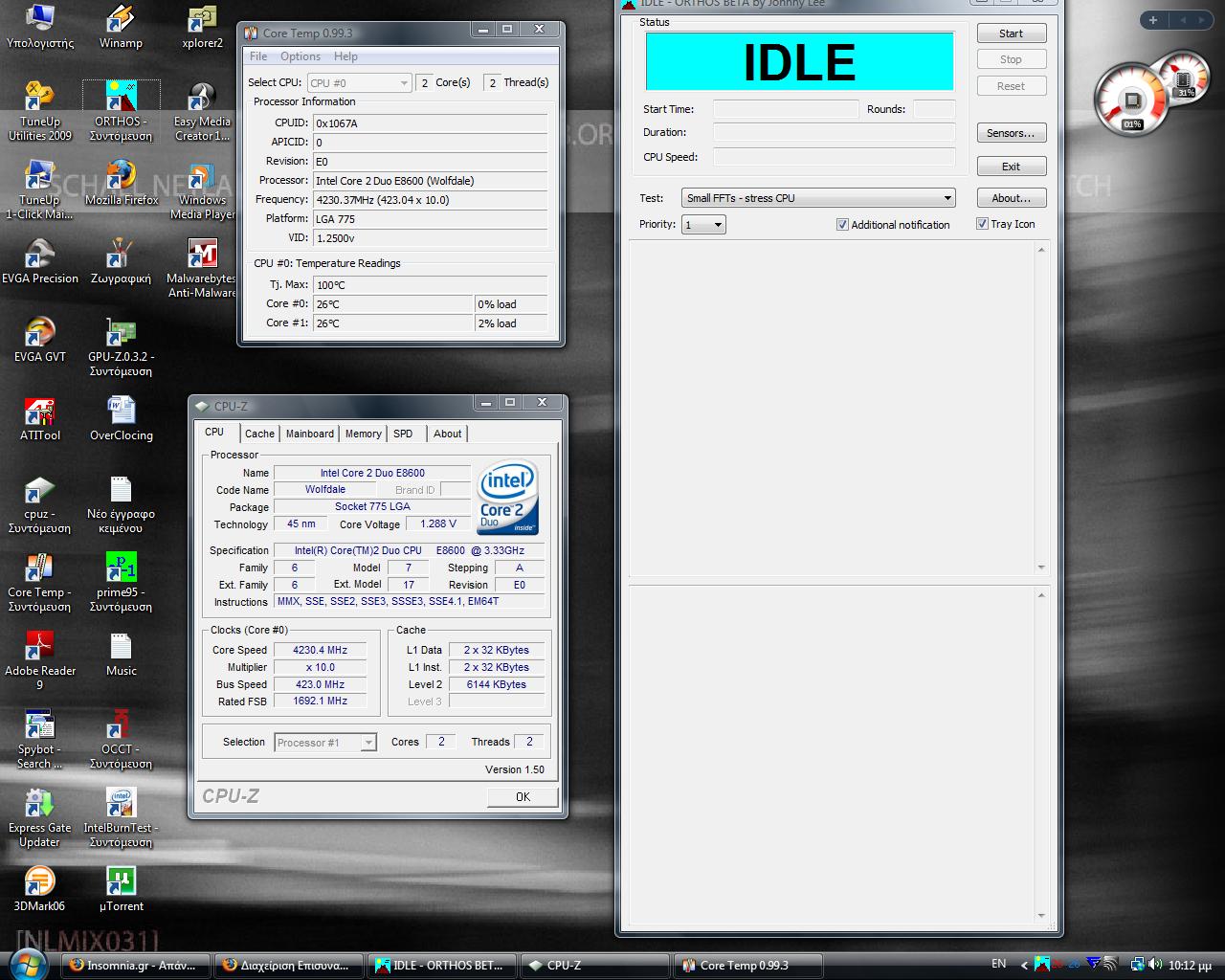Open the Music folder desktop icon
Image resolution: width=1225 pixels, height=980 pixels.
[x=121, y=655]
